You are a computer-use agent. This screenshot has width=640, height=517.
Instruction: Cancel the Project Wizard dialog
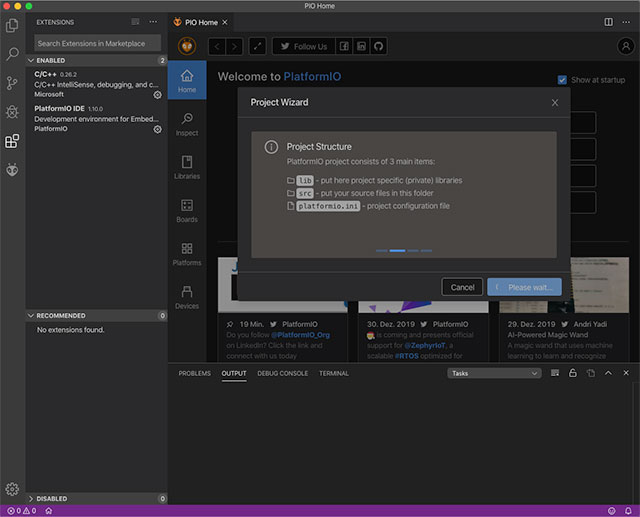tap(462, 287)
